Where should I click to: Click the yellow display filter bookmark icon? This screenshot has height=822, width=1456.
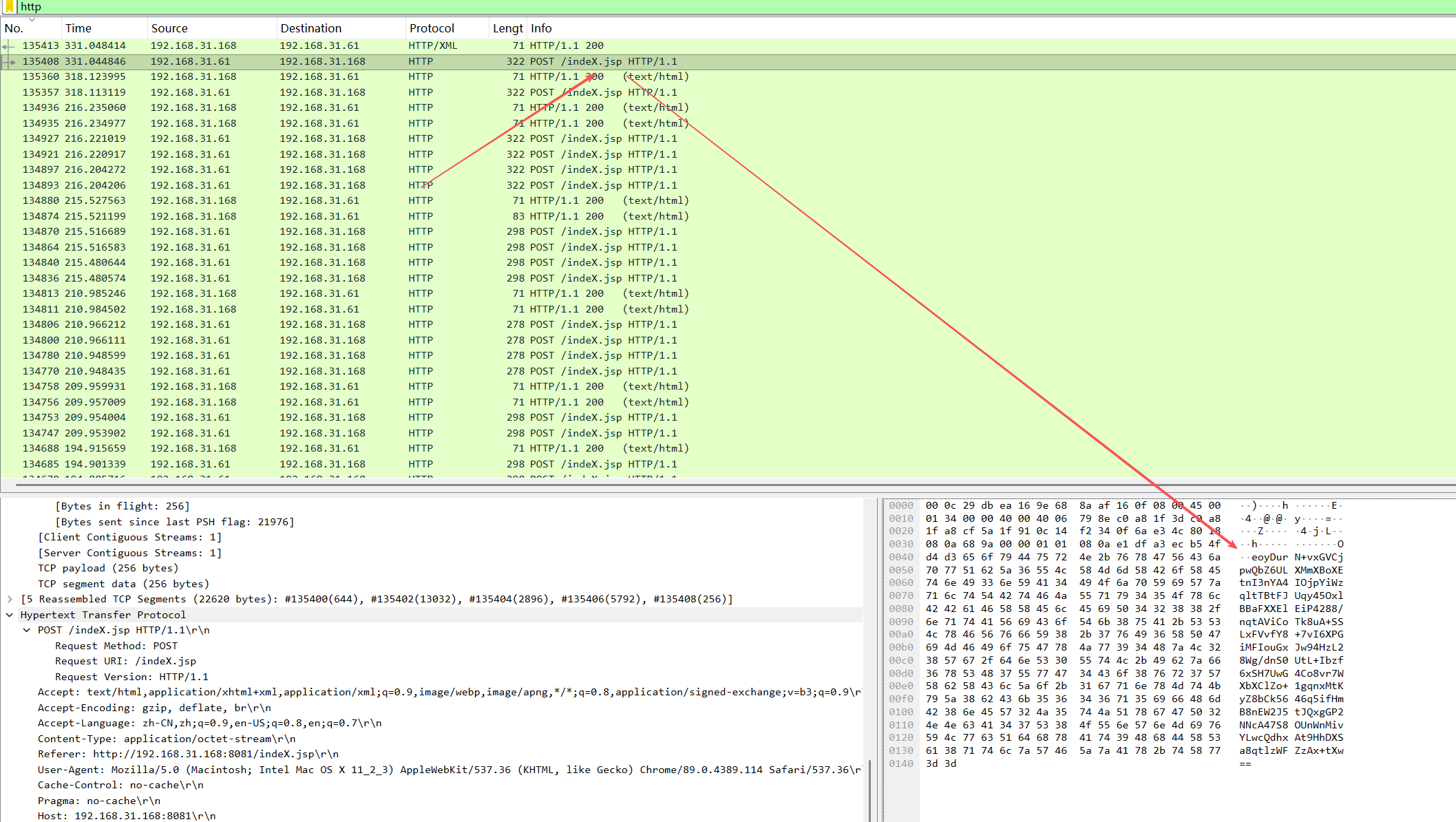(x=9, y=6)
